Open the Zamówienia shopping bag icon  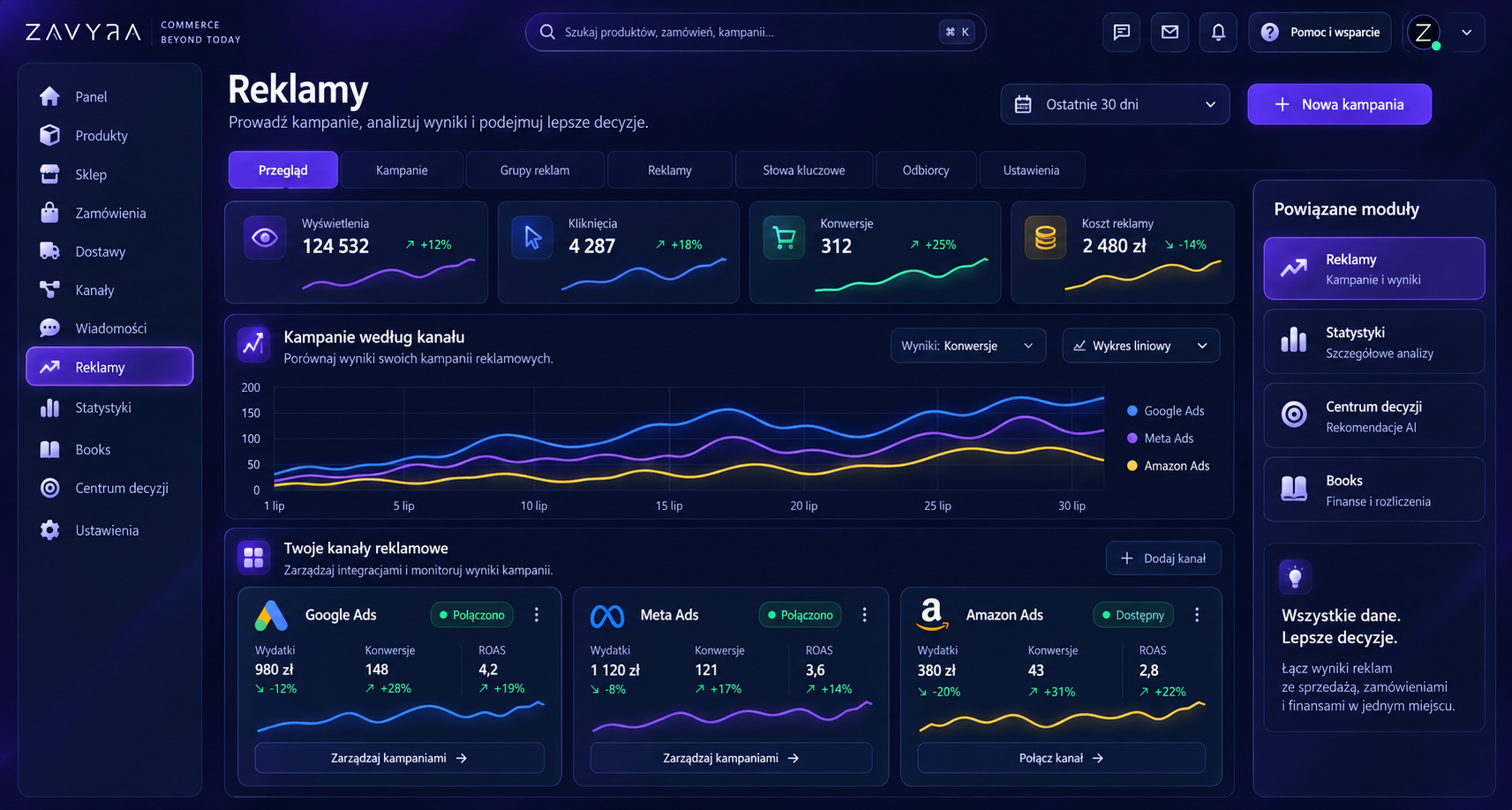pos(49,213)
